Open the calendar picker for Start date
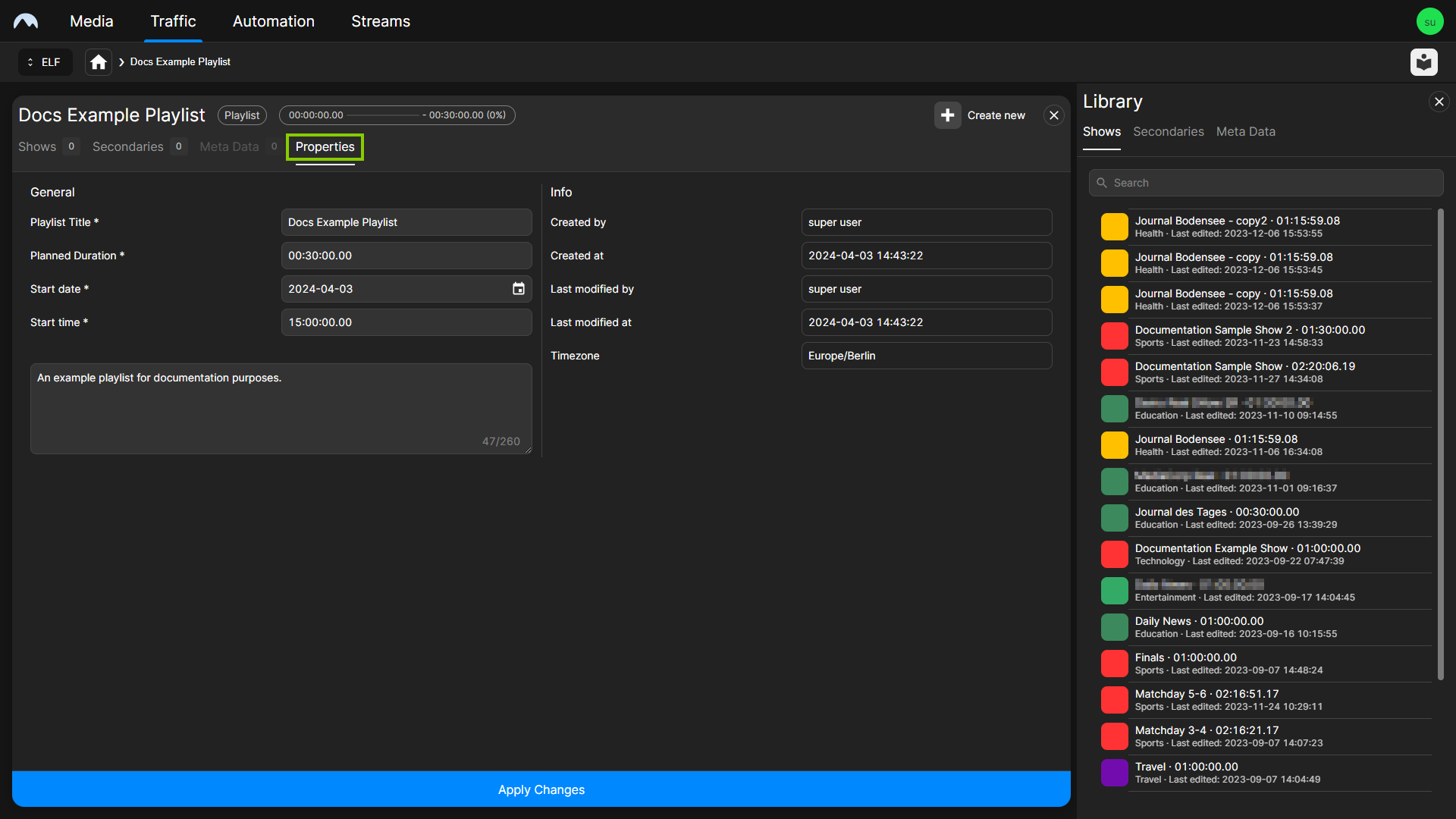1456x819 pixels. point(519,289)
